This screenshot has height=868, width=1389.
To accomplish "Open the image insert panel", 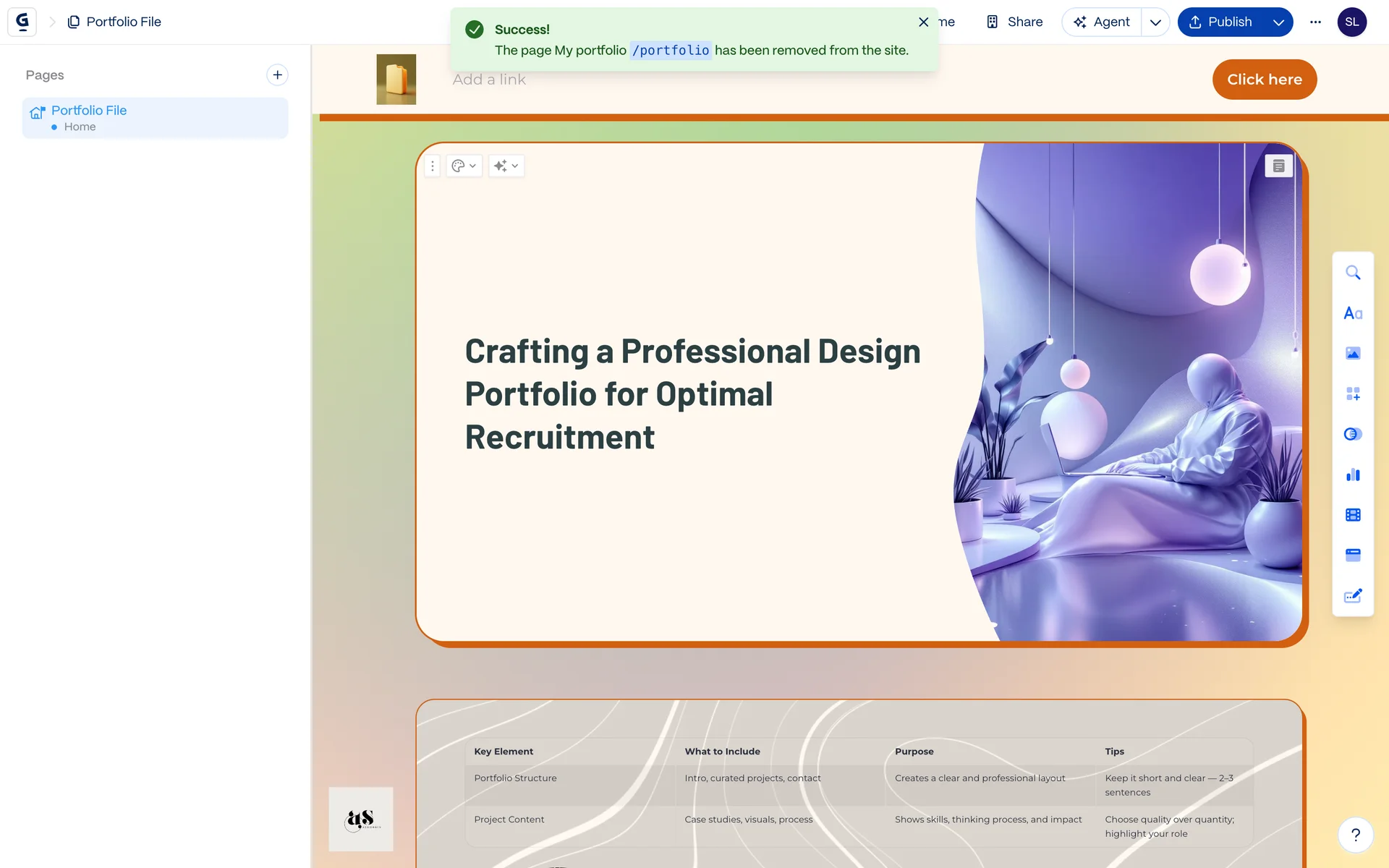I will [x=1353, y=354].
